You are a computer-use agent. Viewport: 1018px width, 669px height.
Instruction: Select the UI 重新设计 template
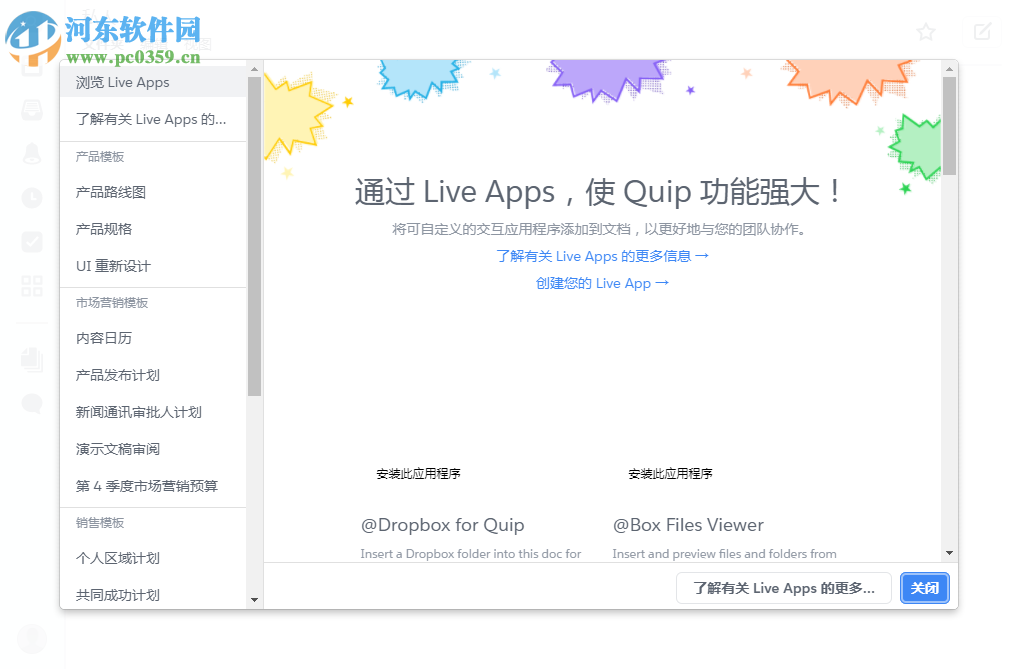tap(105, 266)
